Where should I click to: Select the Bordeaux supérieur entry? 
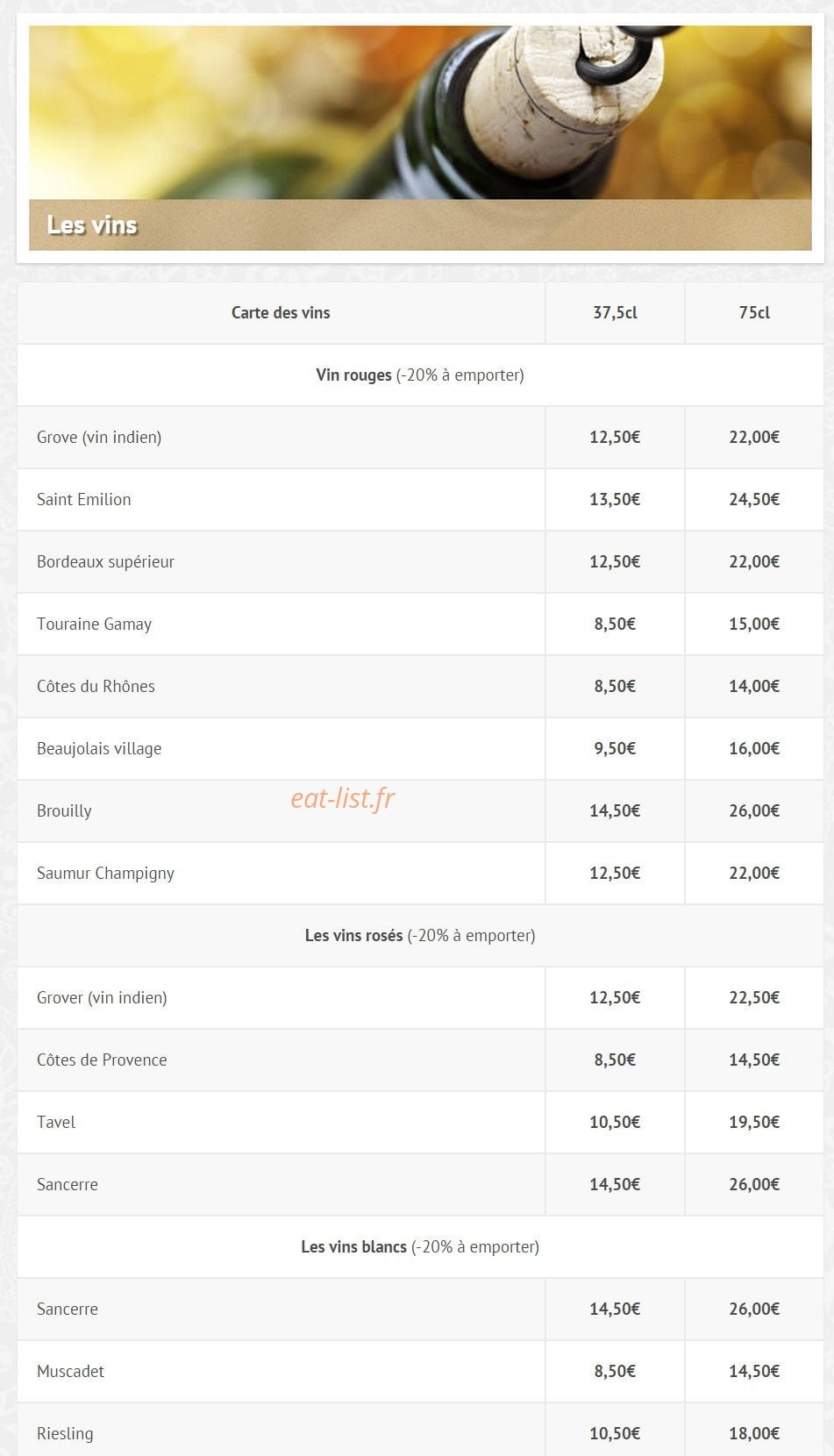pyautogui.click(x=105, y=561)
